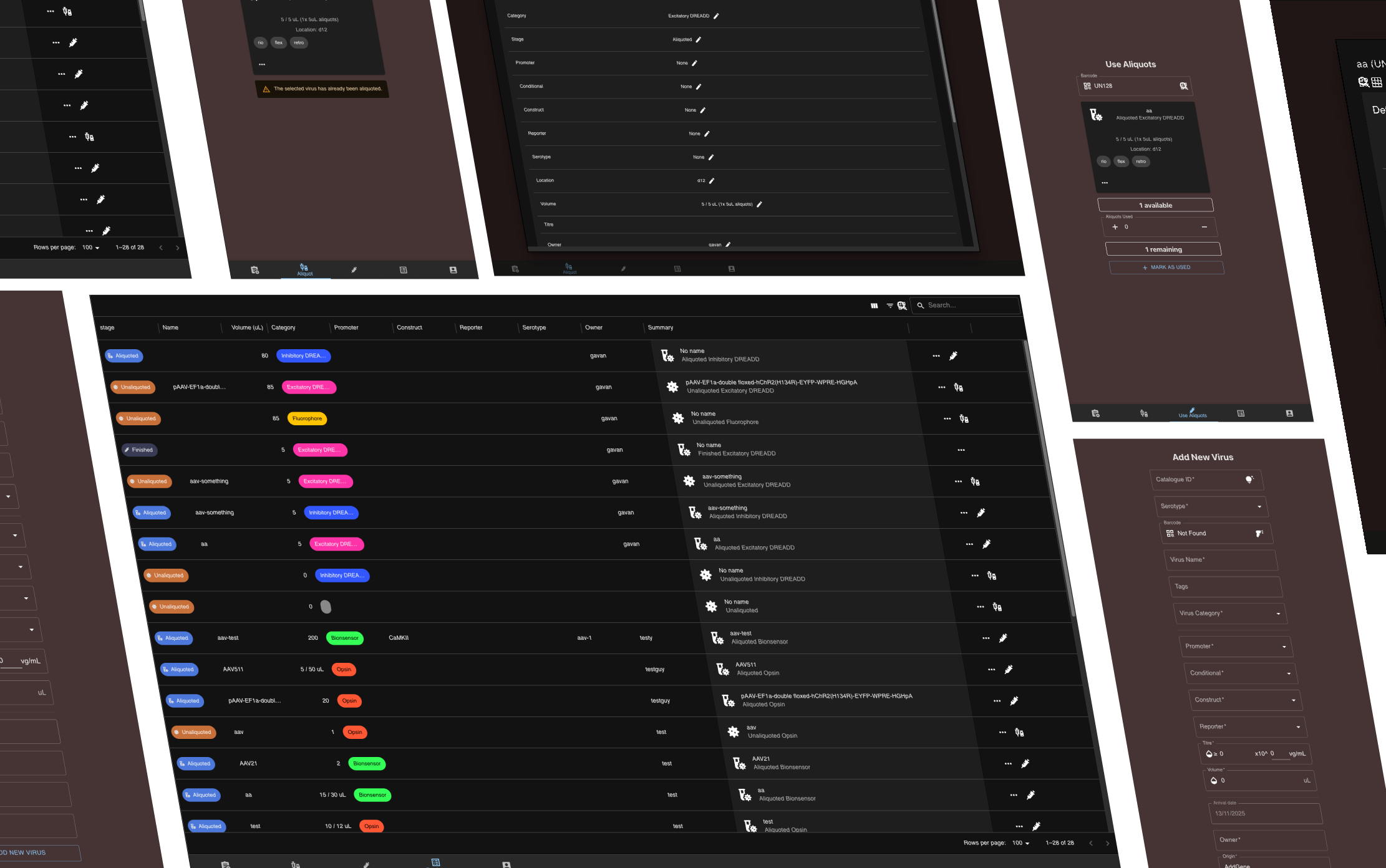Click aliquot icon on pAAV-EF1a Unaliquoted Excitatory row

959,388
